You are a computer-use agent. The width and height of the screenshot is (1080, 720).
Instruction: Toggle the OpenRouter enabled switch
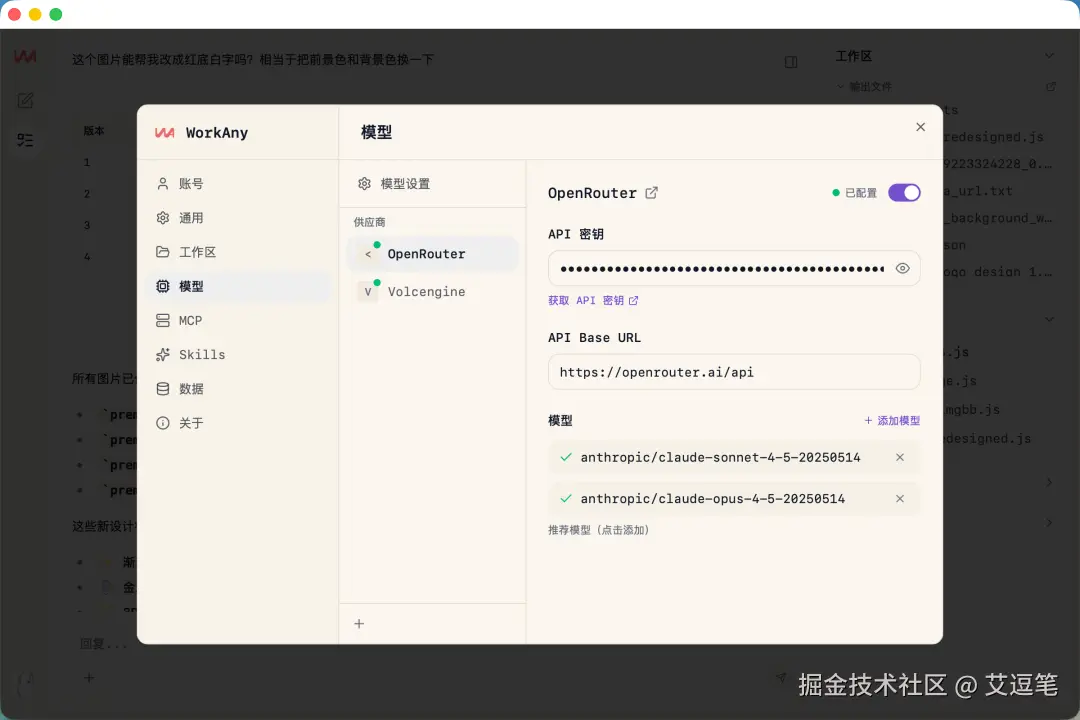pyautogui.click(x=904, y=193)
